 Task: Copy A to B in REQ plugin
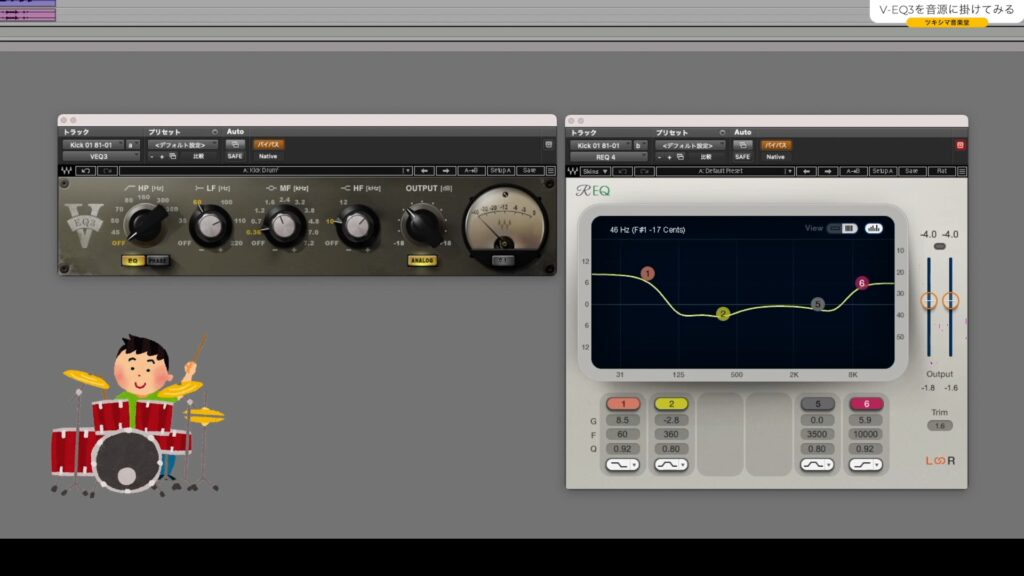[853, 171]
